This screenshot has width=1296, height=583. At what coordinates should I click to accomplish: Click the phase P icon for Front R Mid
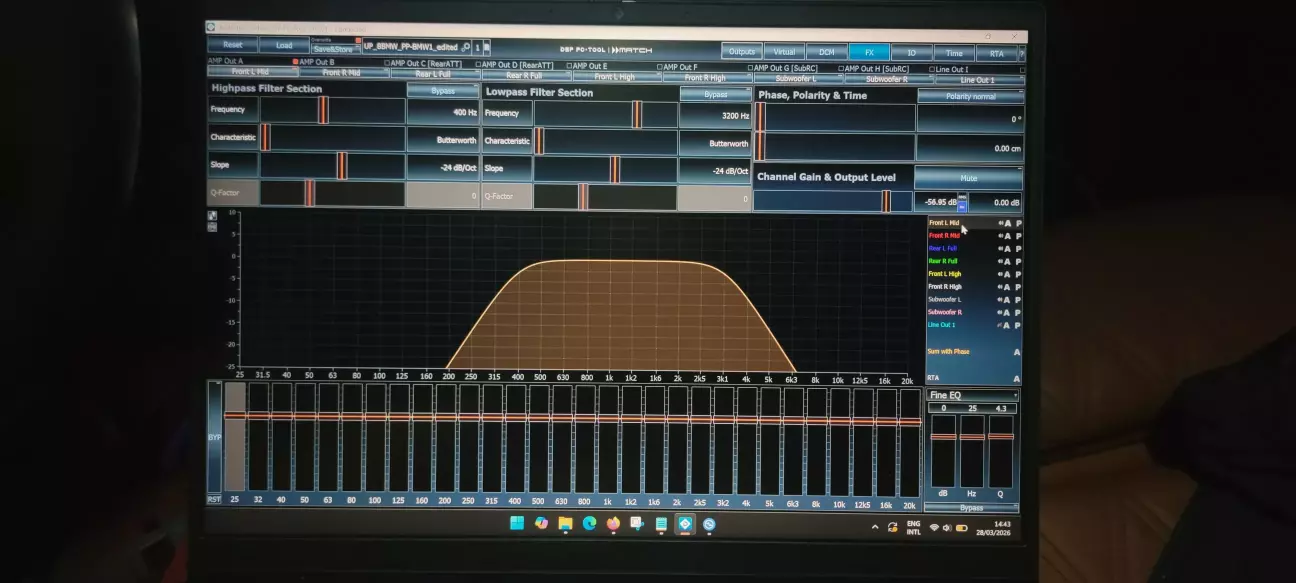click(x=1018, y=236)
